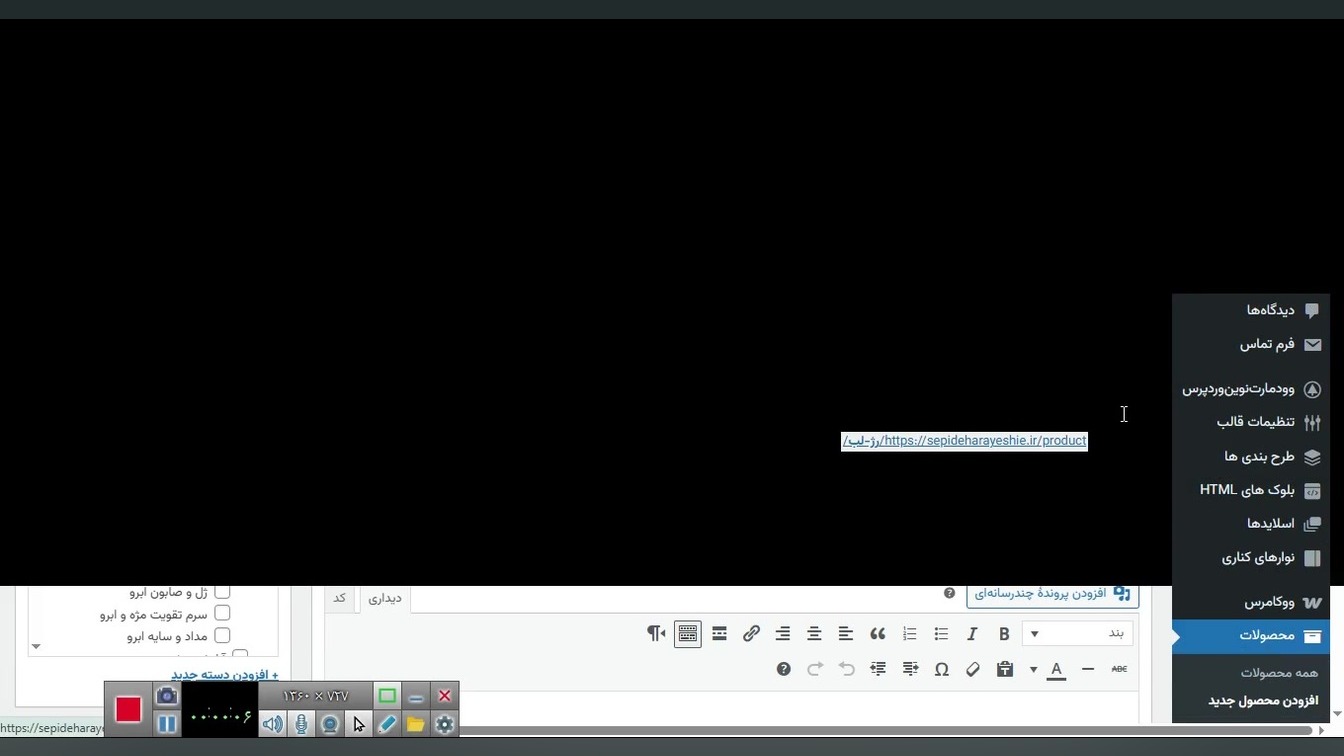Open ووکامرس in the admin sidebar
1344x756 pixels.
point(1269,602)
